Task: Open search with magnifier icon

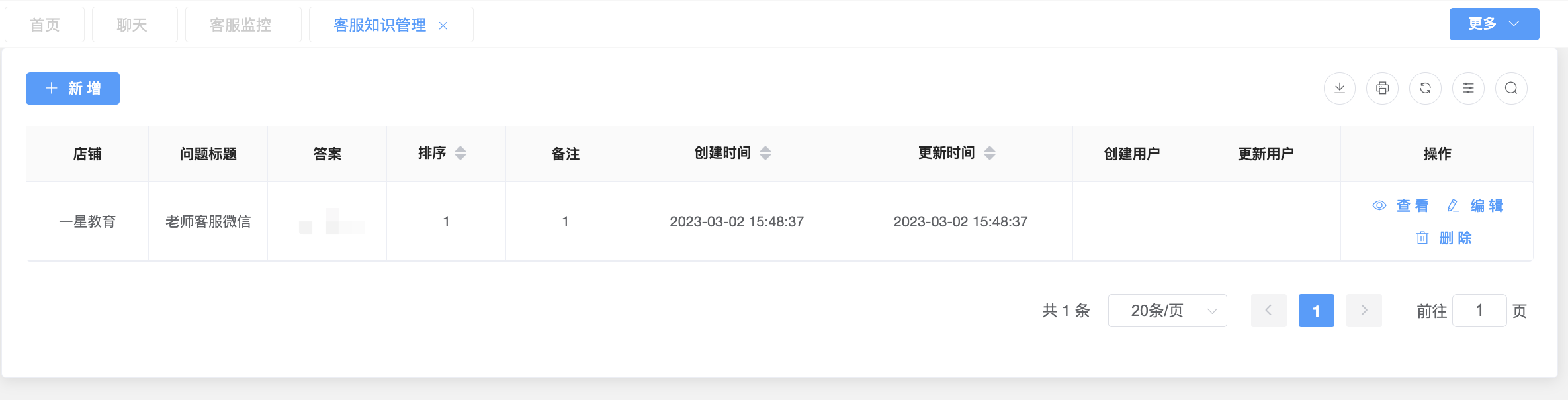Action: point(1511,88)
